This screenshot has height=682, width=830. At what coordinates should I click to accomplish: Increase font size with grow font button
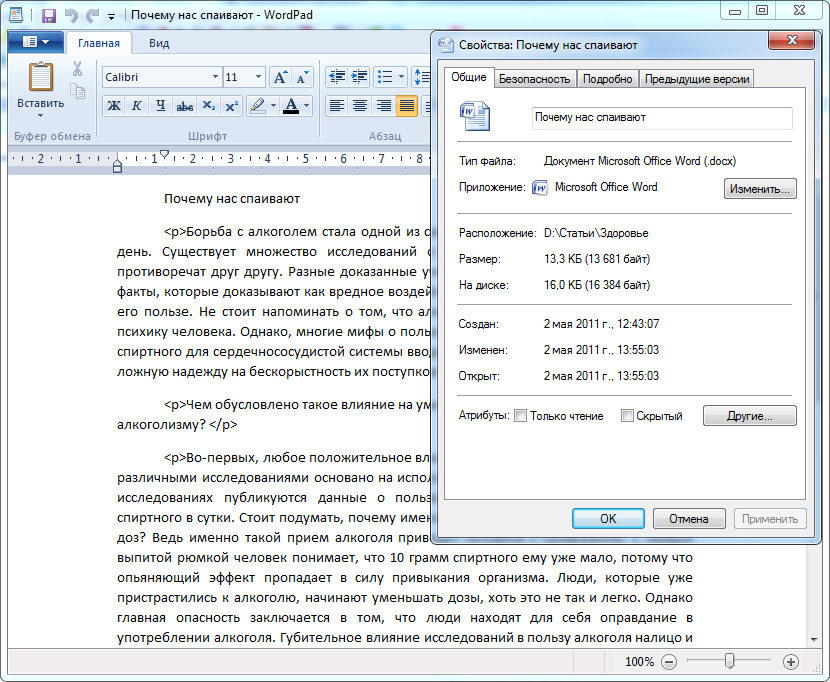tap(280, 77)
